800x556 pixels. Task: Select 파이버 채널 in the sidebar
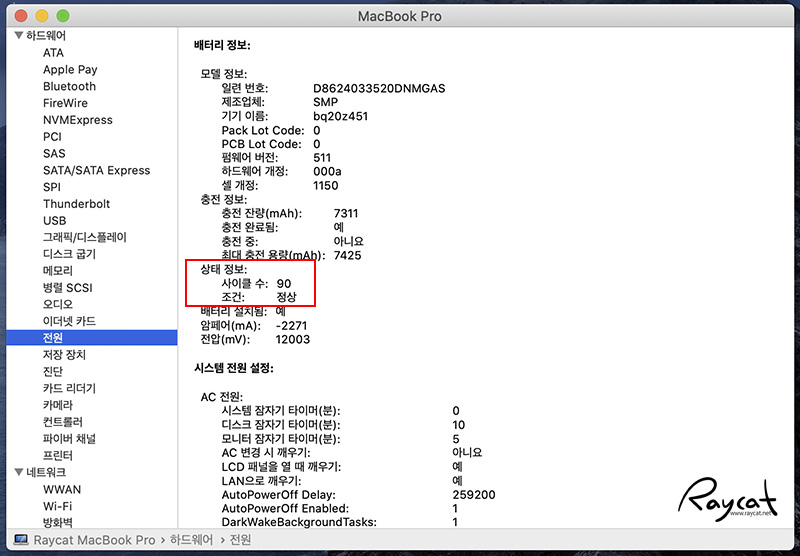pyautogui.click(x=69, y=439)
